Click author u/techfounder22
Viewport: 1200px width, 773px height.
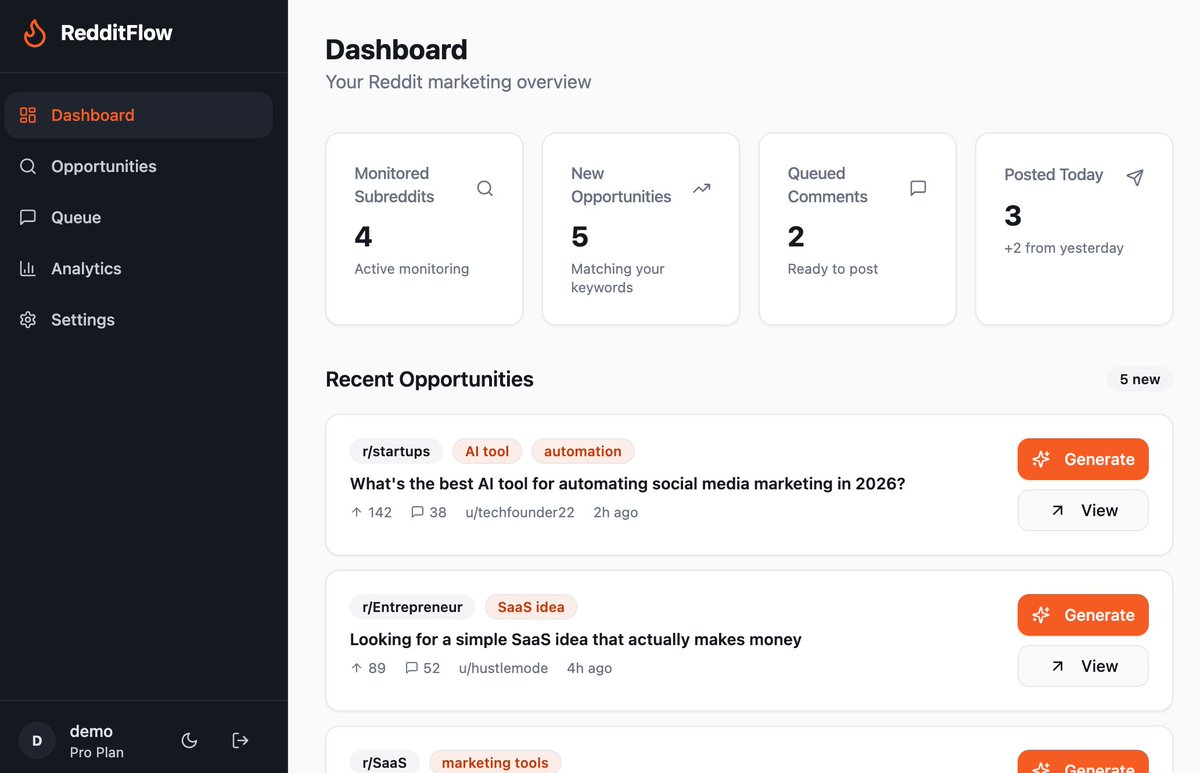[520, 512]
